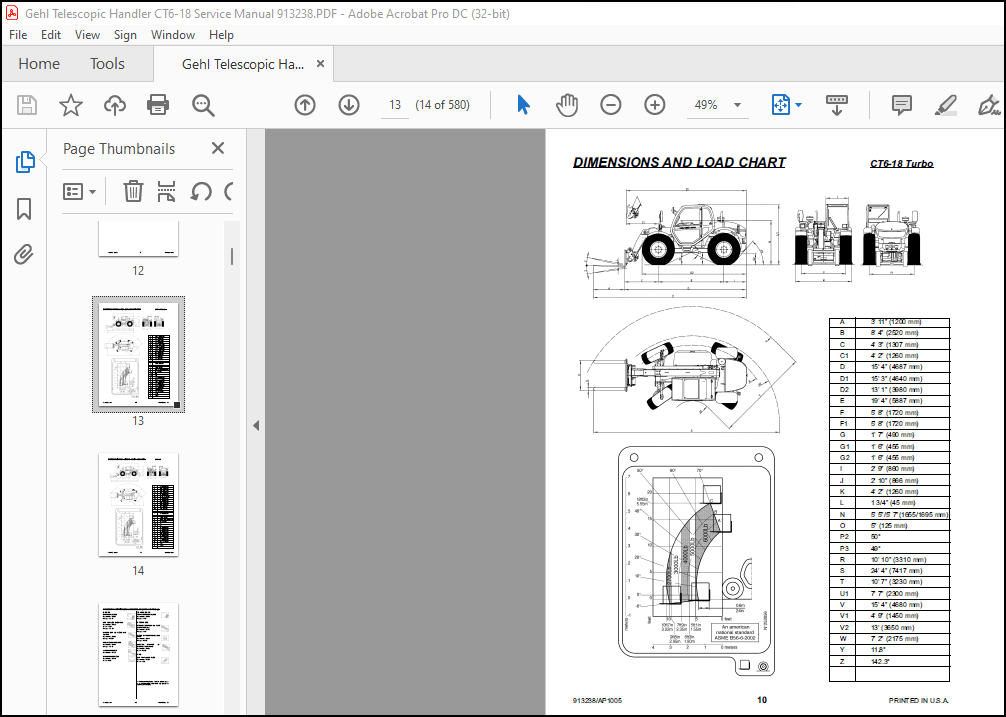Image resolution: width=1006 pixels, height=717 pixels.
Task: Click the 913238/AP1005 footer text
Action: [597, 700]
